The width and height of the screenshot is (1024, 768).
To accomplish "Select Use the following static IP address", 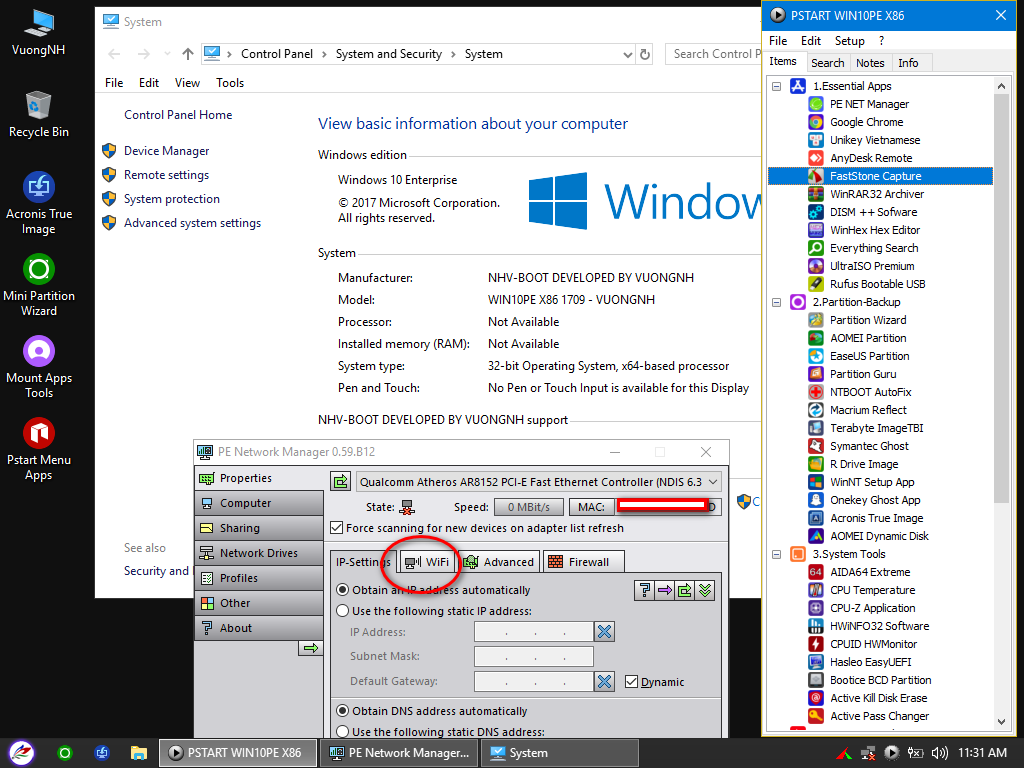I will pos(342,611).
